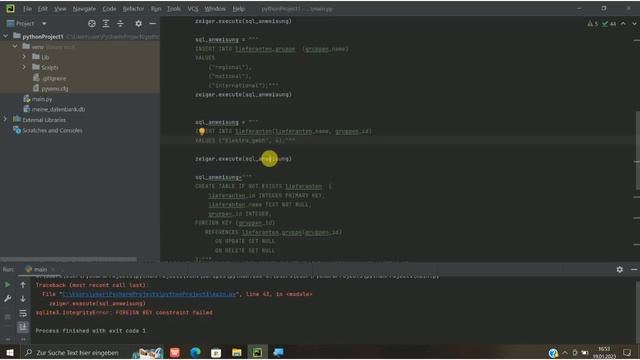Open Microsoft Store from taskbar
Screen dimensions: 640x360
click(x=216, y=352)
